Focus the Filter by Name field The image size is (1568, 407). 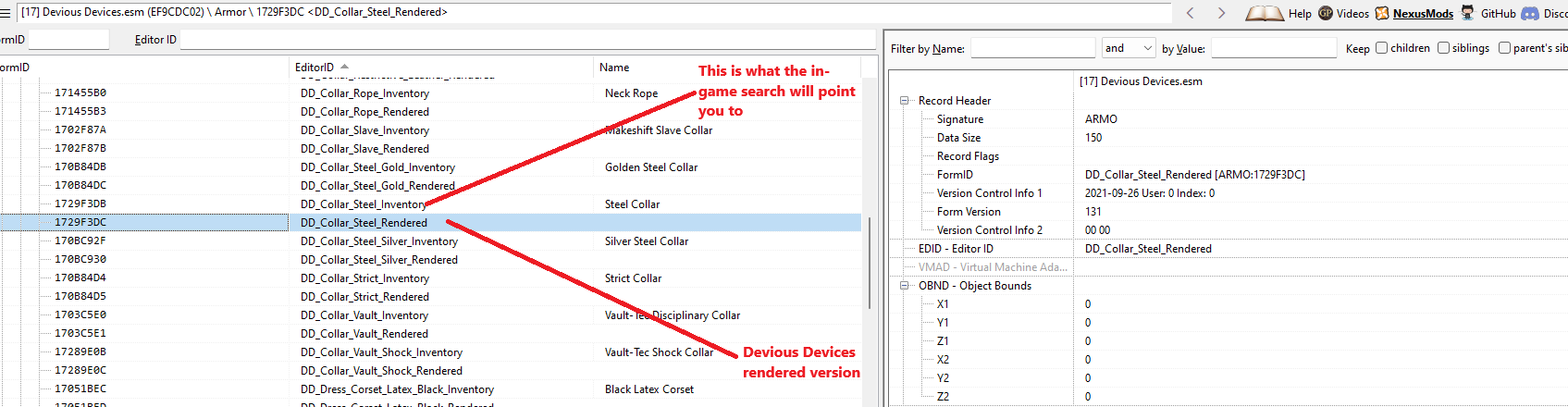[1032, 48]
